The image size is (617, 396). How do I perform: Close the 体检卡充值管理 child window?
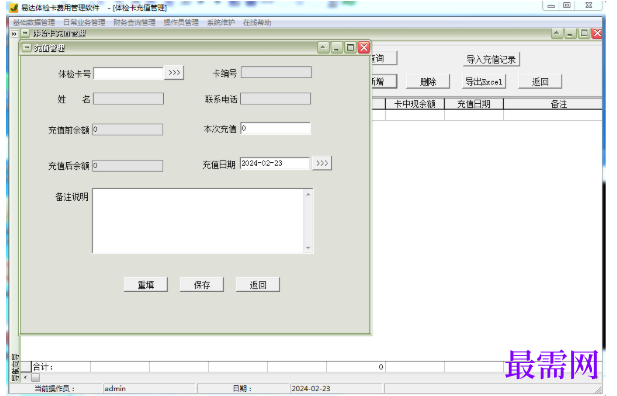[x=597, y=33]
